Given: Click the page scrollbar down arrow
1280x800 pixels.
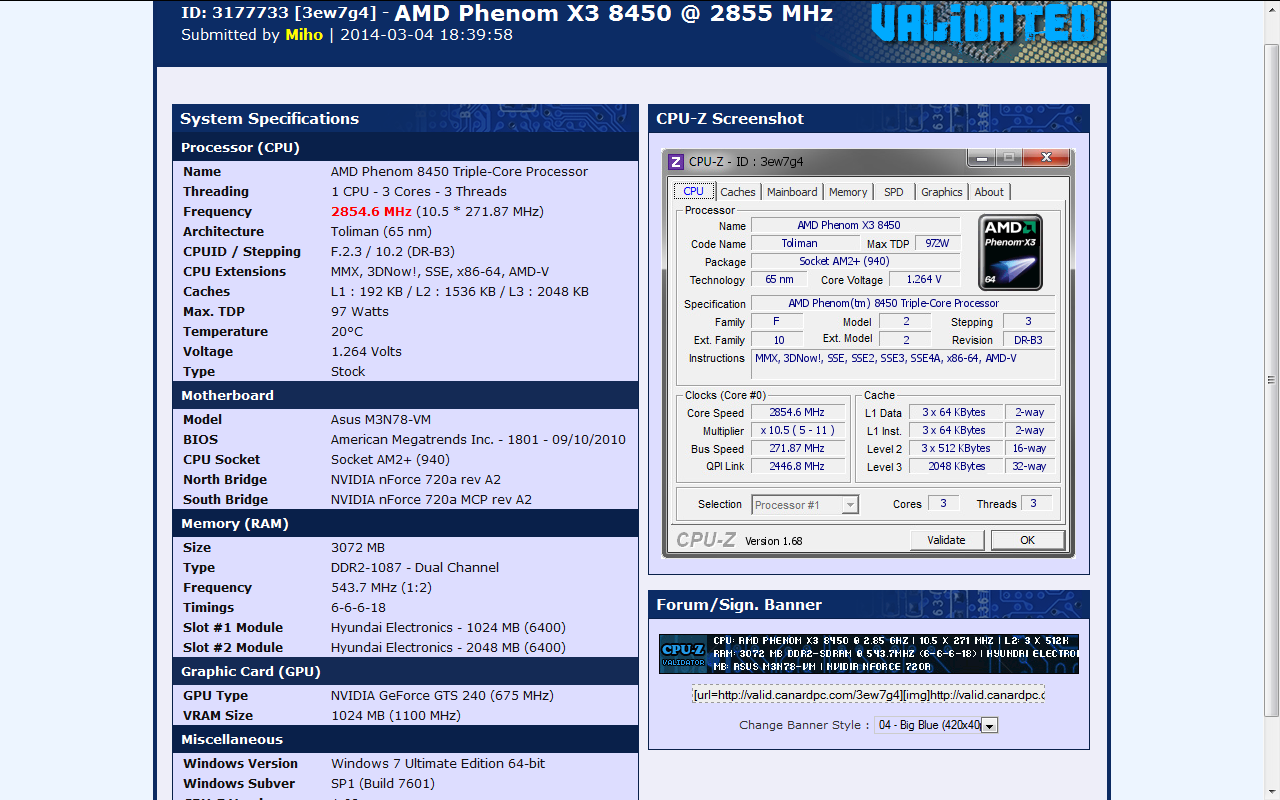Looking at the screenshot, I should tap(1272, 793).
